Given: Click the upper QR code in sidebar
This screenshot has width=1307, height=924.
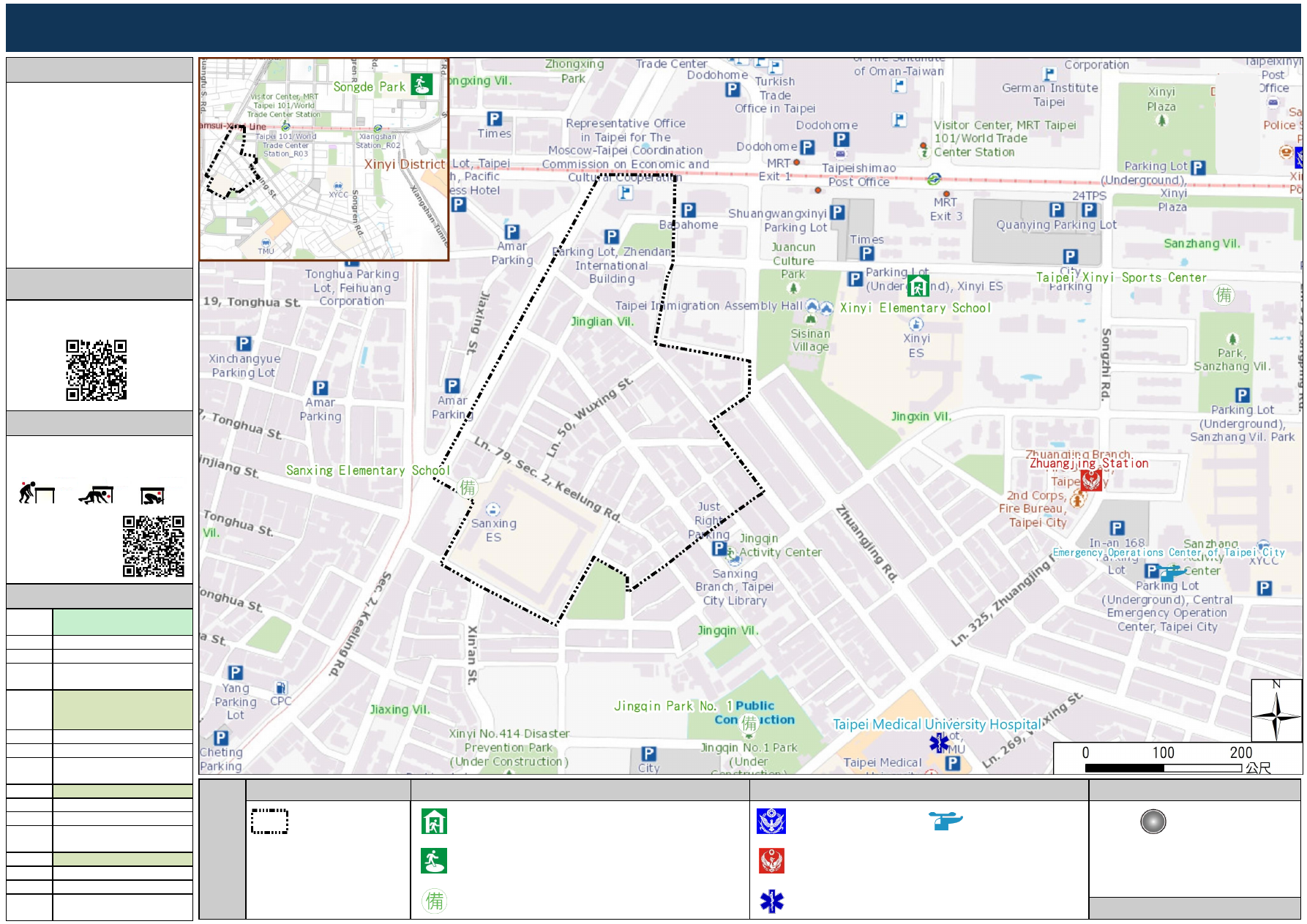Looking at the screenshot, I should (96, 369).
